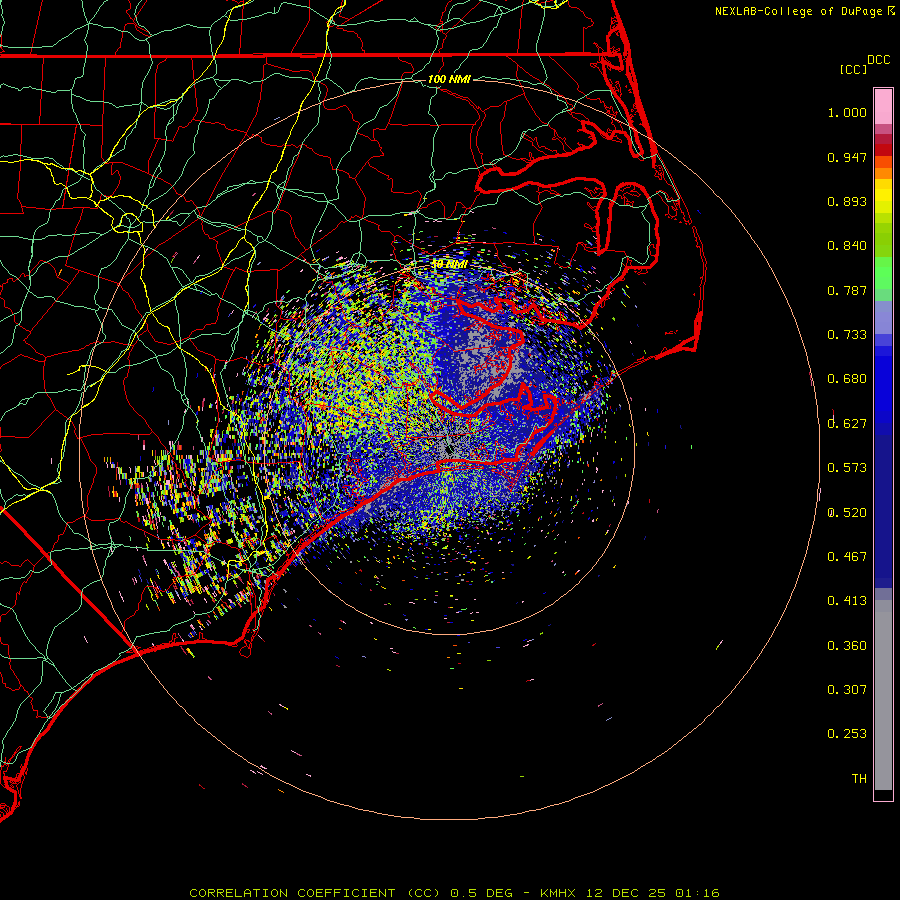This screenshot has height=900, width=900.
Task: Click the 0.840 scale value
Action: (847, 246)
